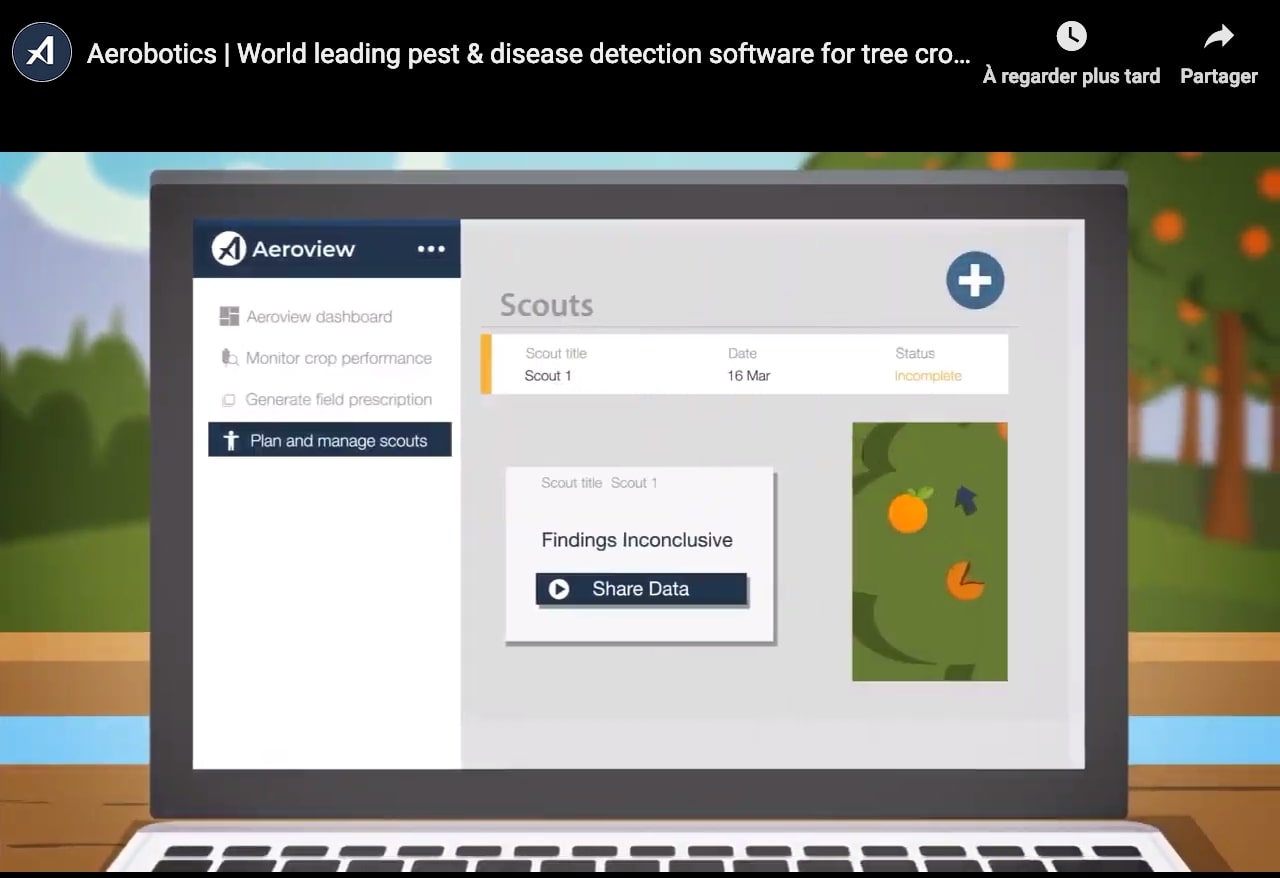Select the Scout 1 row

coord(747,365)
